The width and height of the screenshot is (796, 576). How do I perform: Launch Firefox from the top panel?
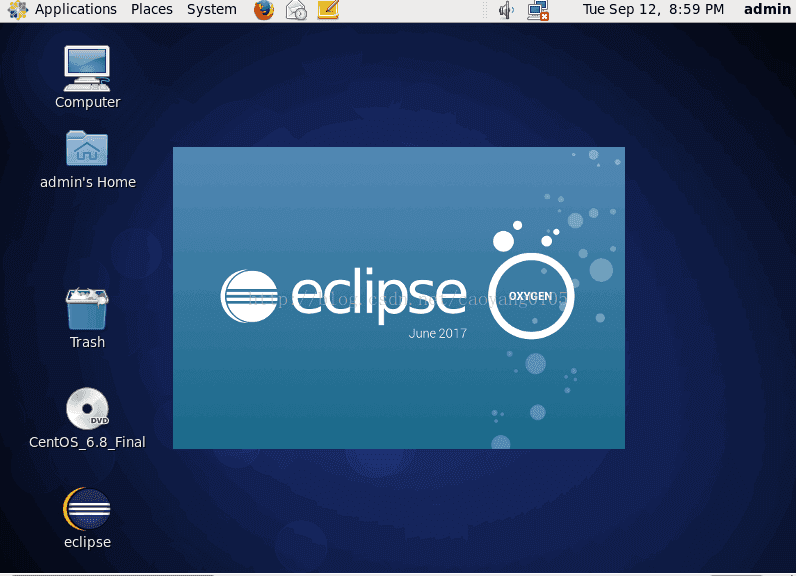click(264, 10)
